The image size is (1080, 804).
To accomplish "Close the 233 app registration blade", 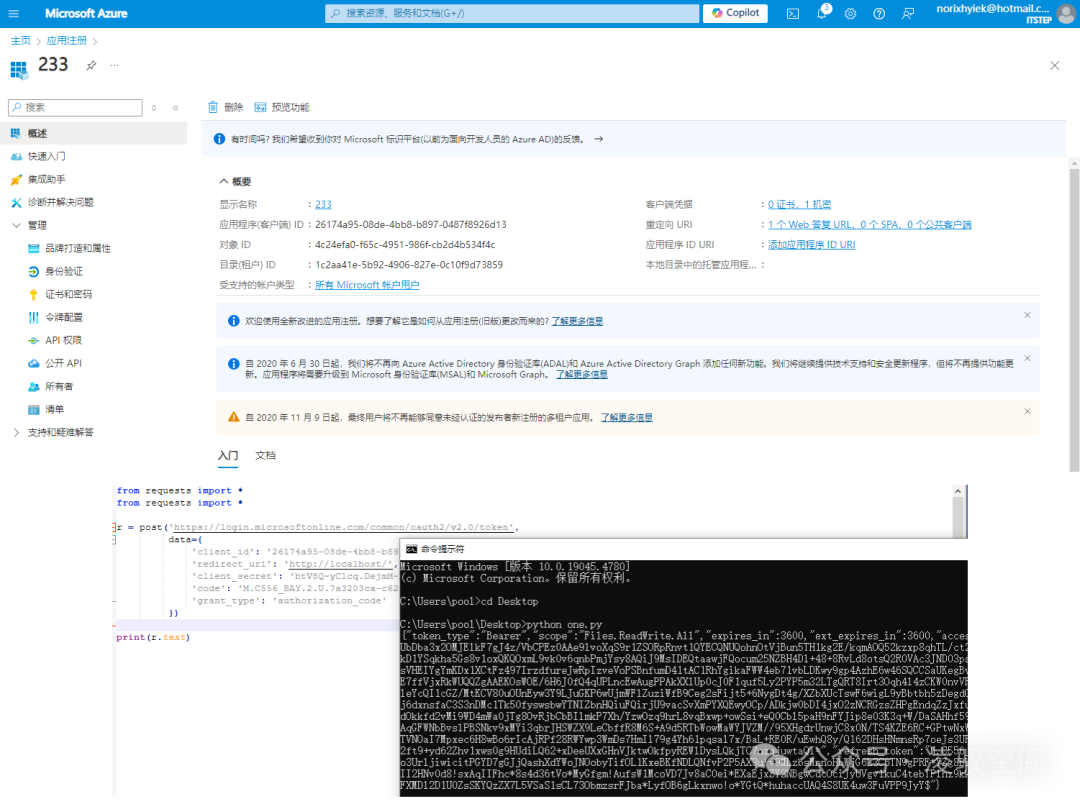I will click(1055, 65).
